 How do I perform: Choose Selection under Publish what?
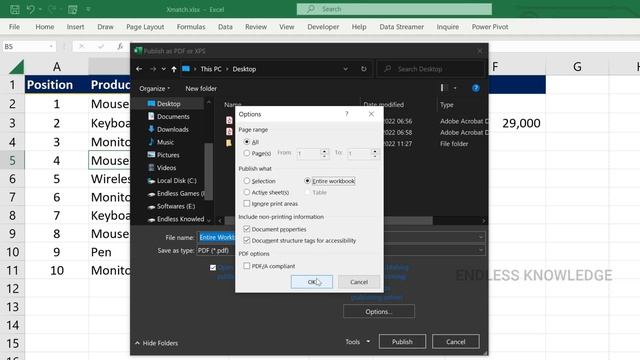tap(247, 180)
